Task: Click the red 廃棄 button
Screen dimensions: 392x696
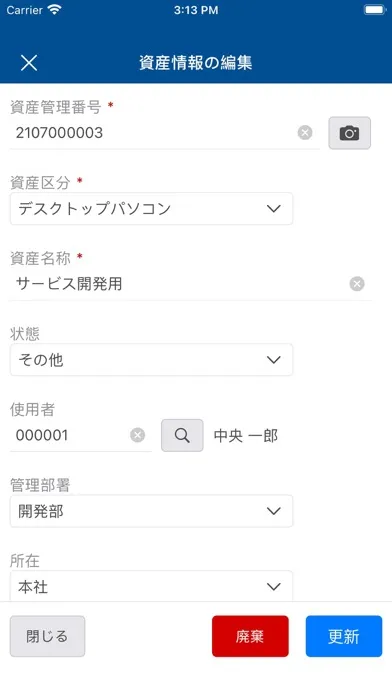Action: pos(250,636)
